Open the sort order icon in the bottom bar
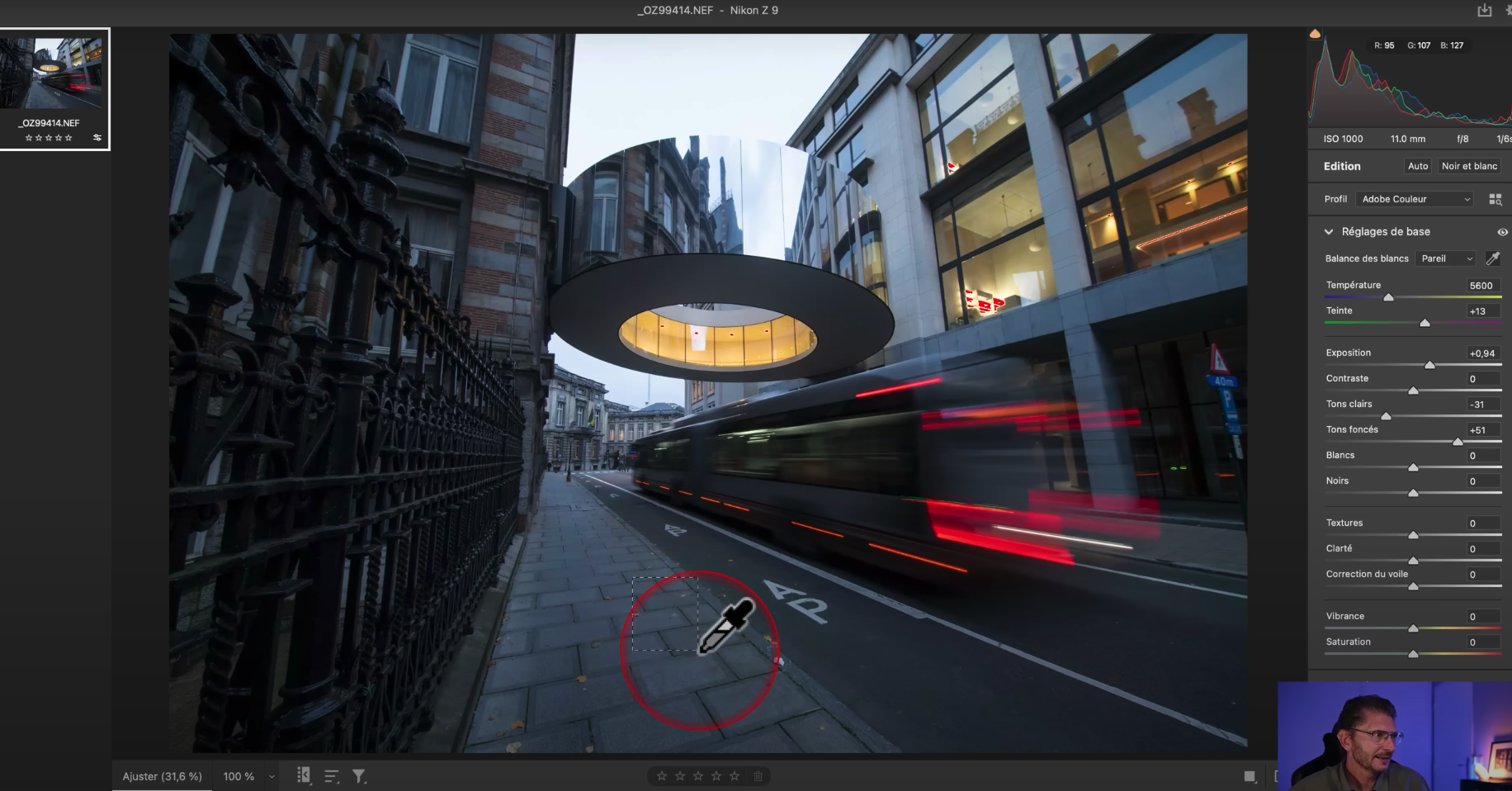The image size is (1512, 791). (x=332, y=776)
